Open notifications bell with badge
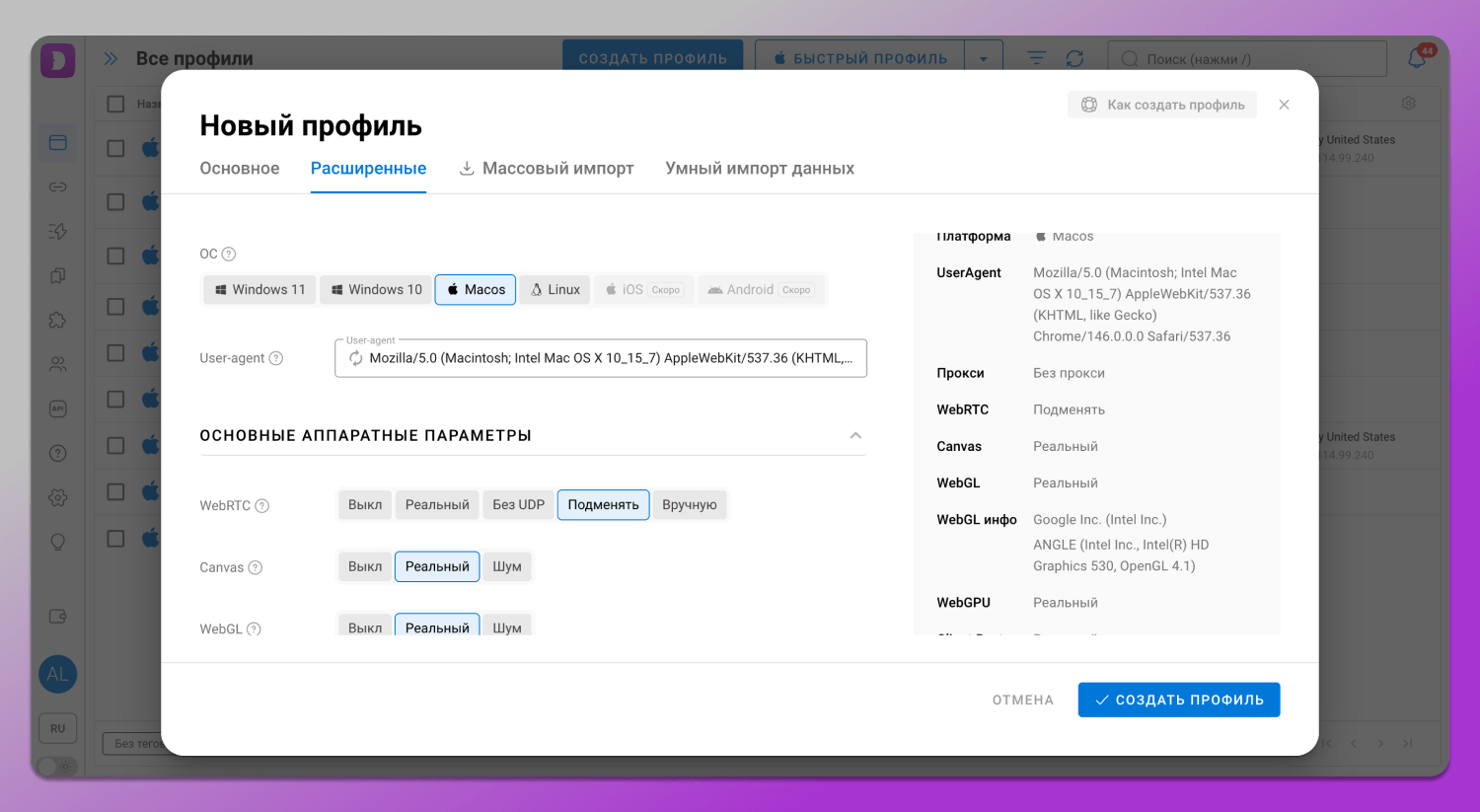The width and height of the screenshot is (1480, 812). point(1417,58)
